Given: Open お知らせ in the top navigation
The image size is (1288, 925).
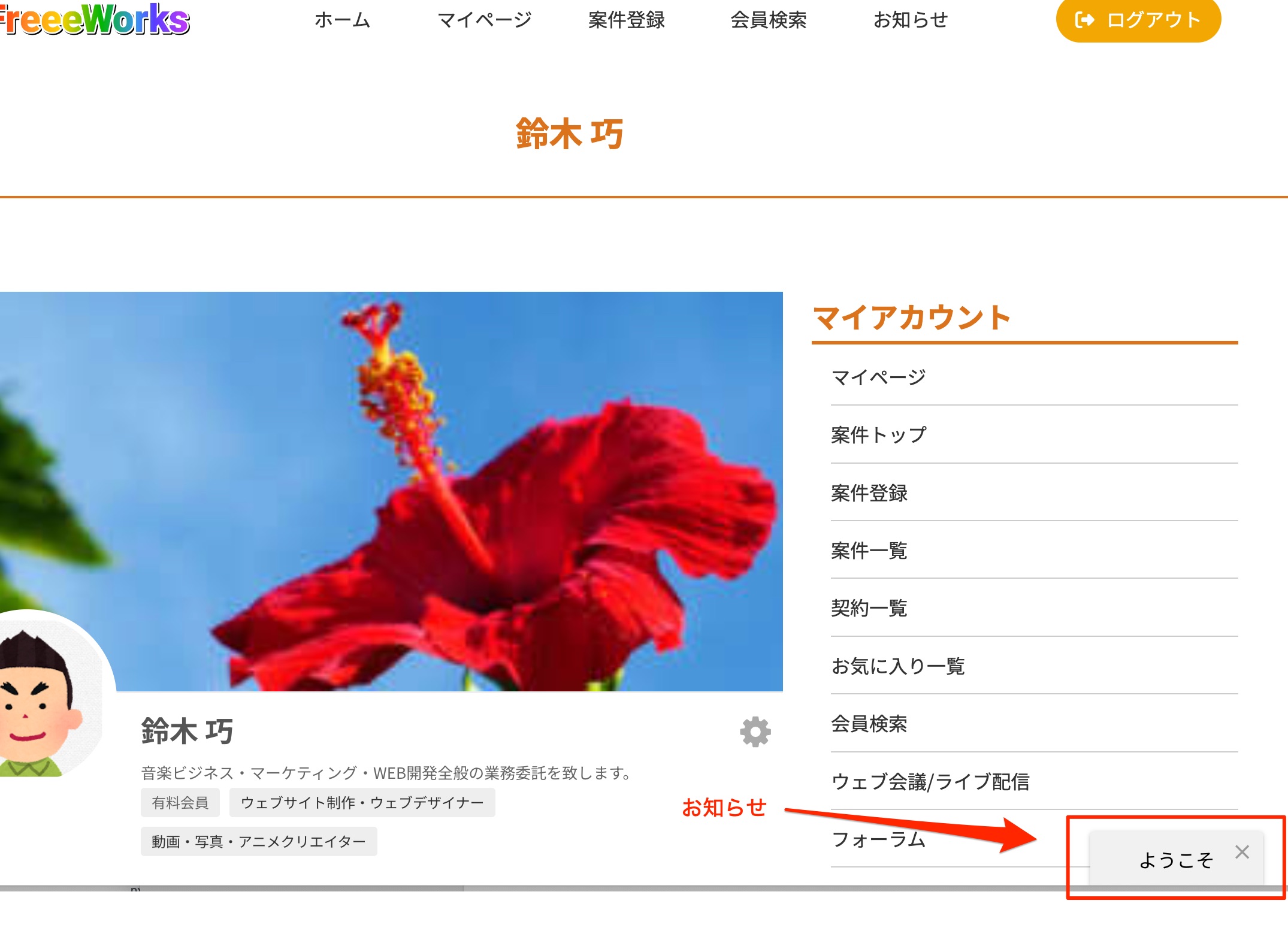Looking at the screenshot, I should tap(910, 20).
